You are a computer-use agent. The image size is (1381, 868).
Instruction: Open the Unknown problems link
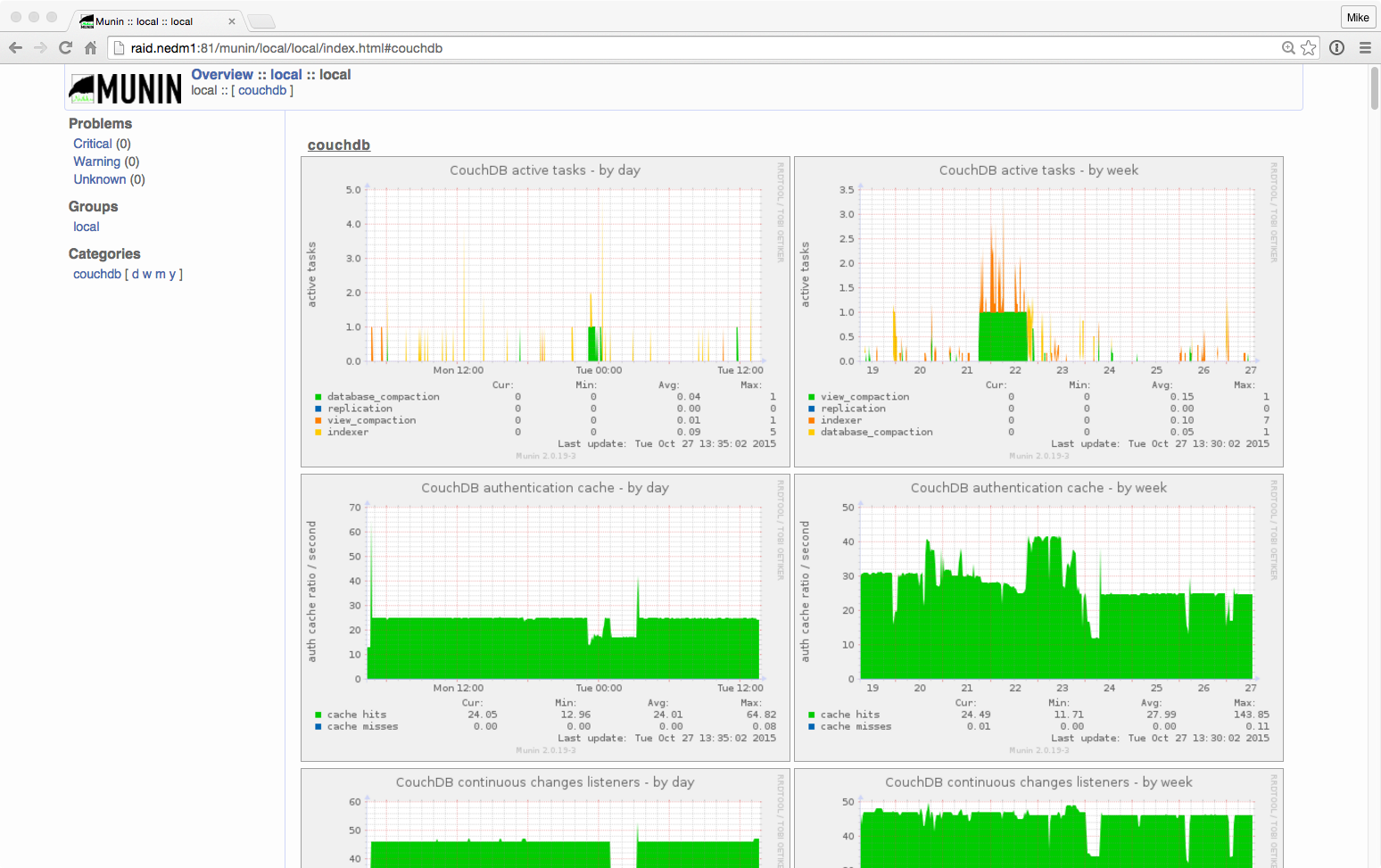pos(100,179)
